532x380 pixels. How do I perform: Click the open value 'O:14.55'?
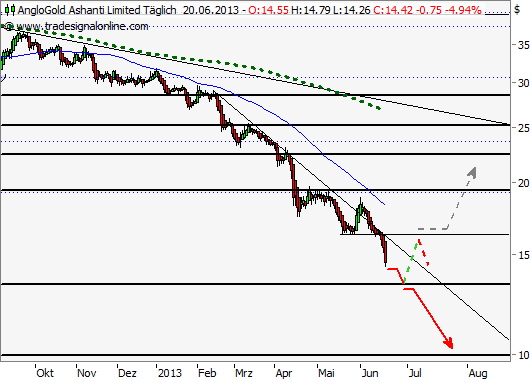click(x=268, y=10)
